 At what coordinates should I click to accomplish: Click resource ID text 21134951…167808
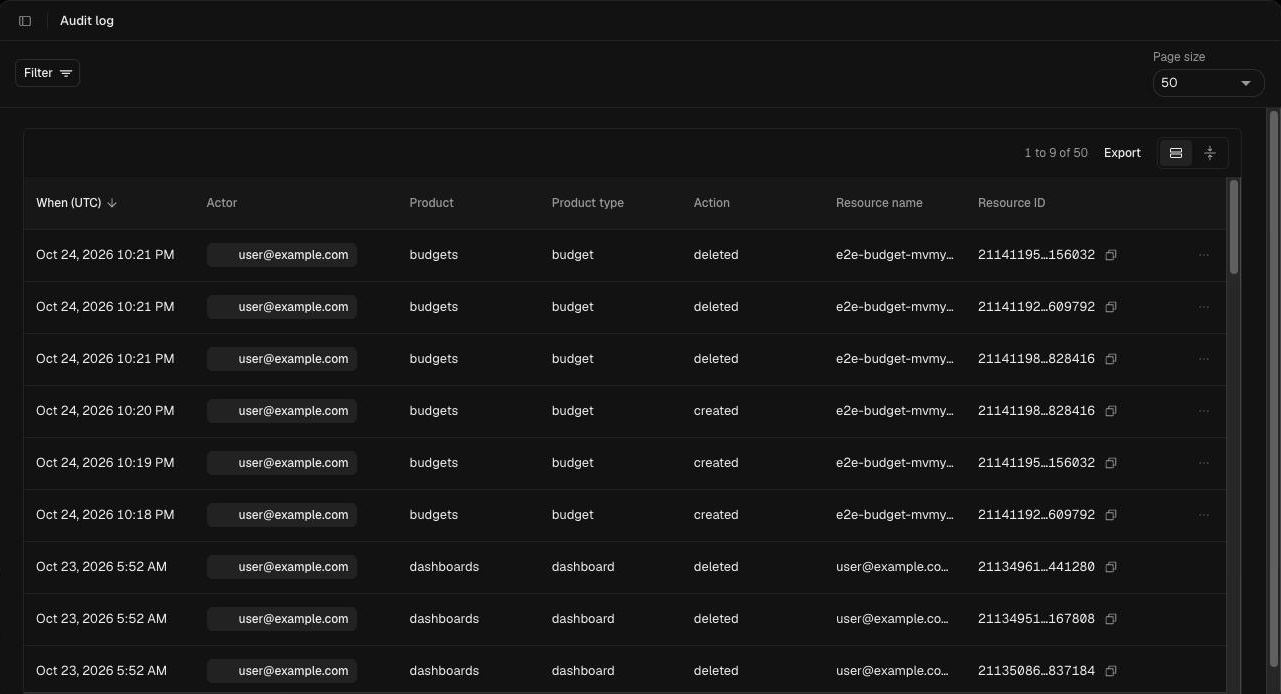tap(1036, 619)
